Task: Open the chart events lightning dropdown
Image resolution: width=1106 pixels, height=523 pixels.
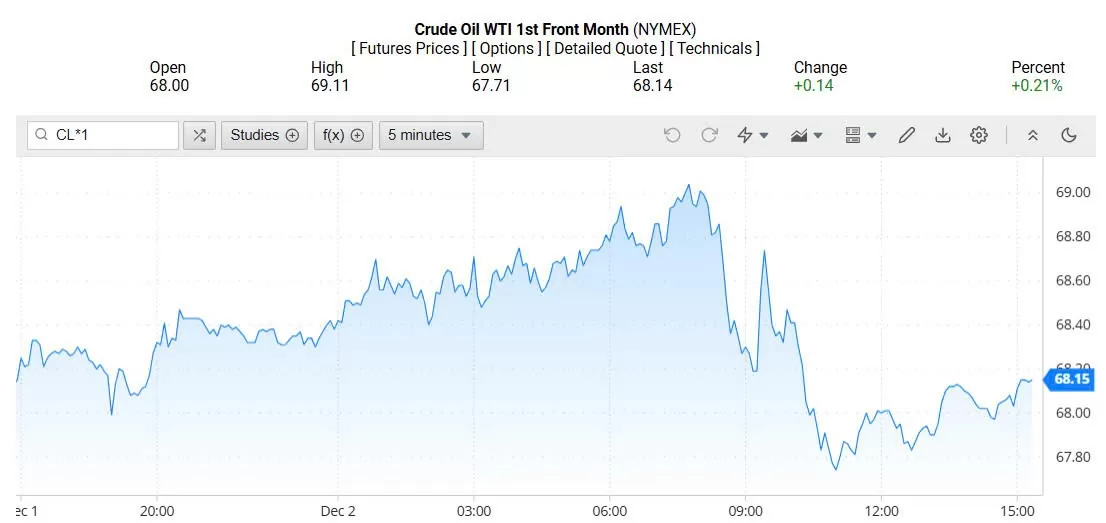Action: (752, 135)
